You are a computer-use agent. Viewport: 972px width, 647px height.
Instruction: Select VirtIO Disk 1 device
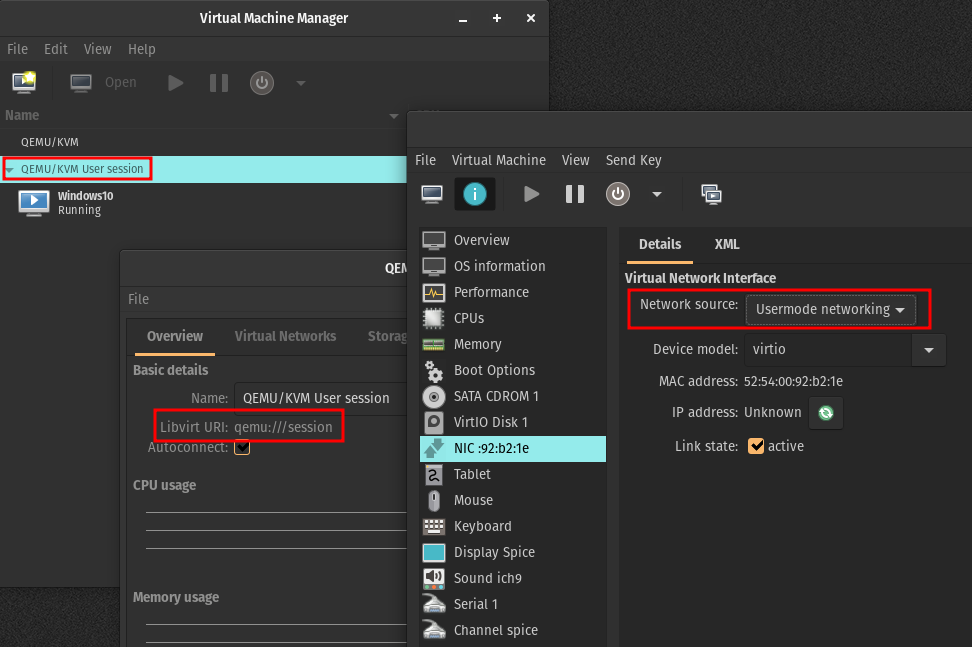coord(513,422)
